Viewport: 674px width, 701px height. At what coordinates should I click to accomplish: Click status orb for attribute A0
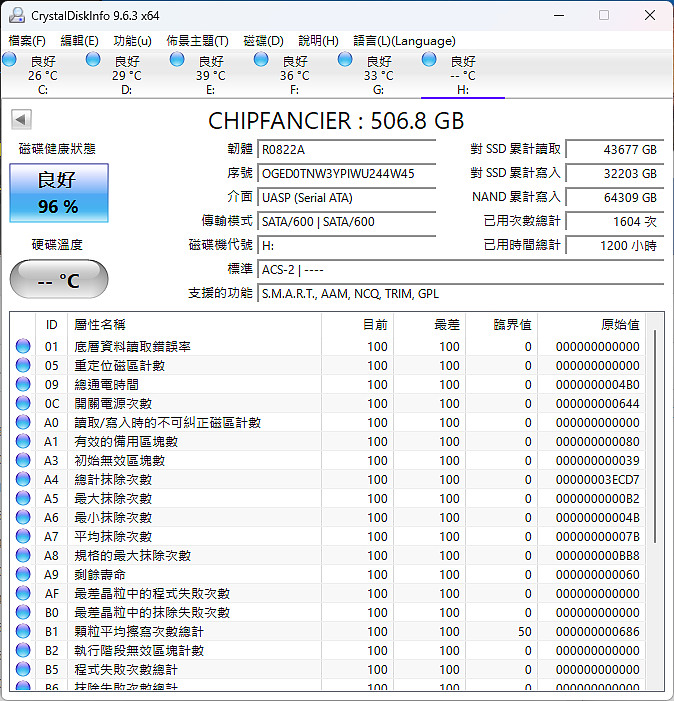click(x=23, y=422)
